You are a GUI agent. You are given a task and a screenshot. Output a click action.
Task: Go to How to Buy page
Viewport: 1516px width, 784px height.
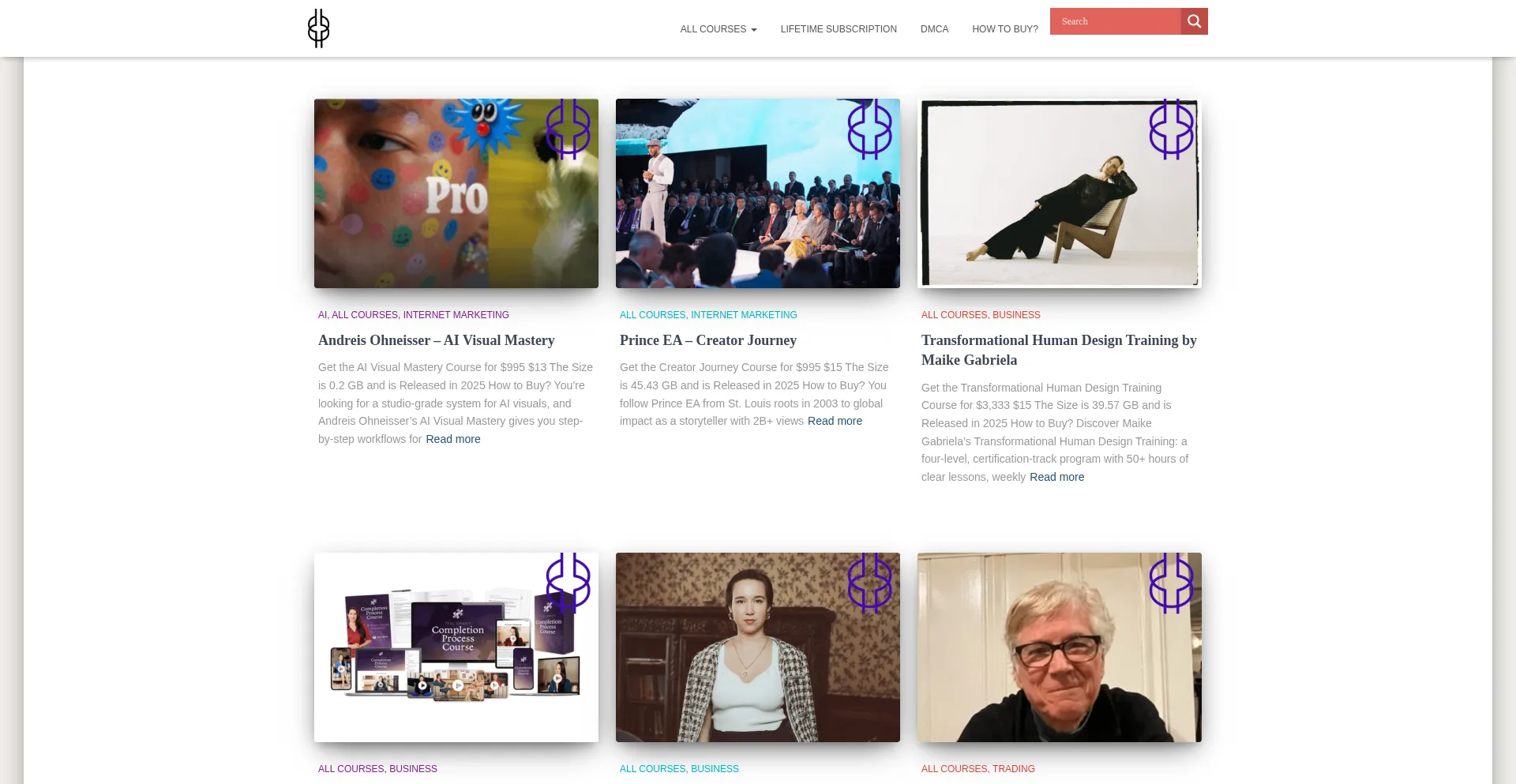point(1005,29)
